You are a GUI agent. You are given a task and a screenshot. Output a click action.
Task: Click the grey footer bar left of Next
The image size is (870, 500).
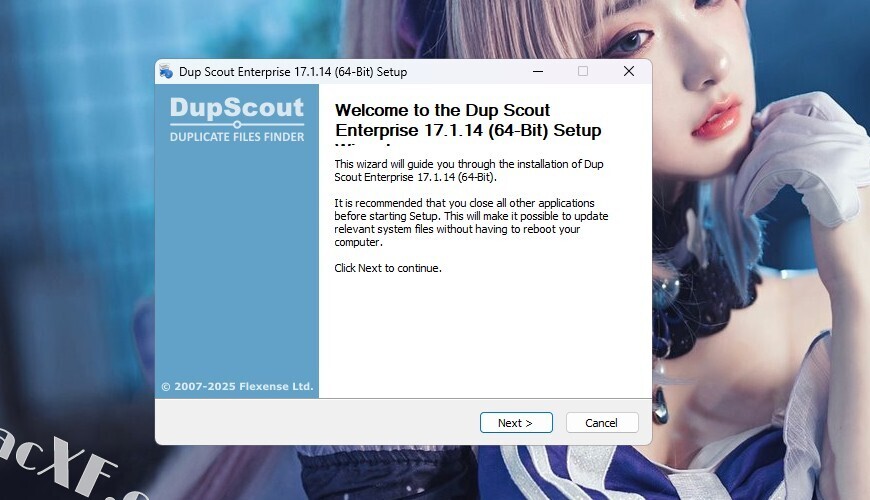(316, 422)
